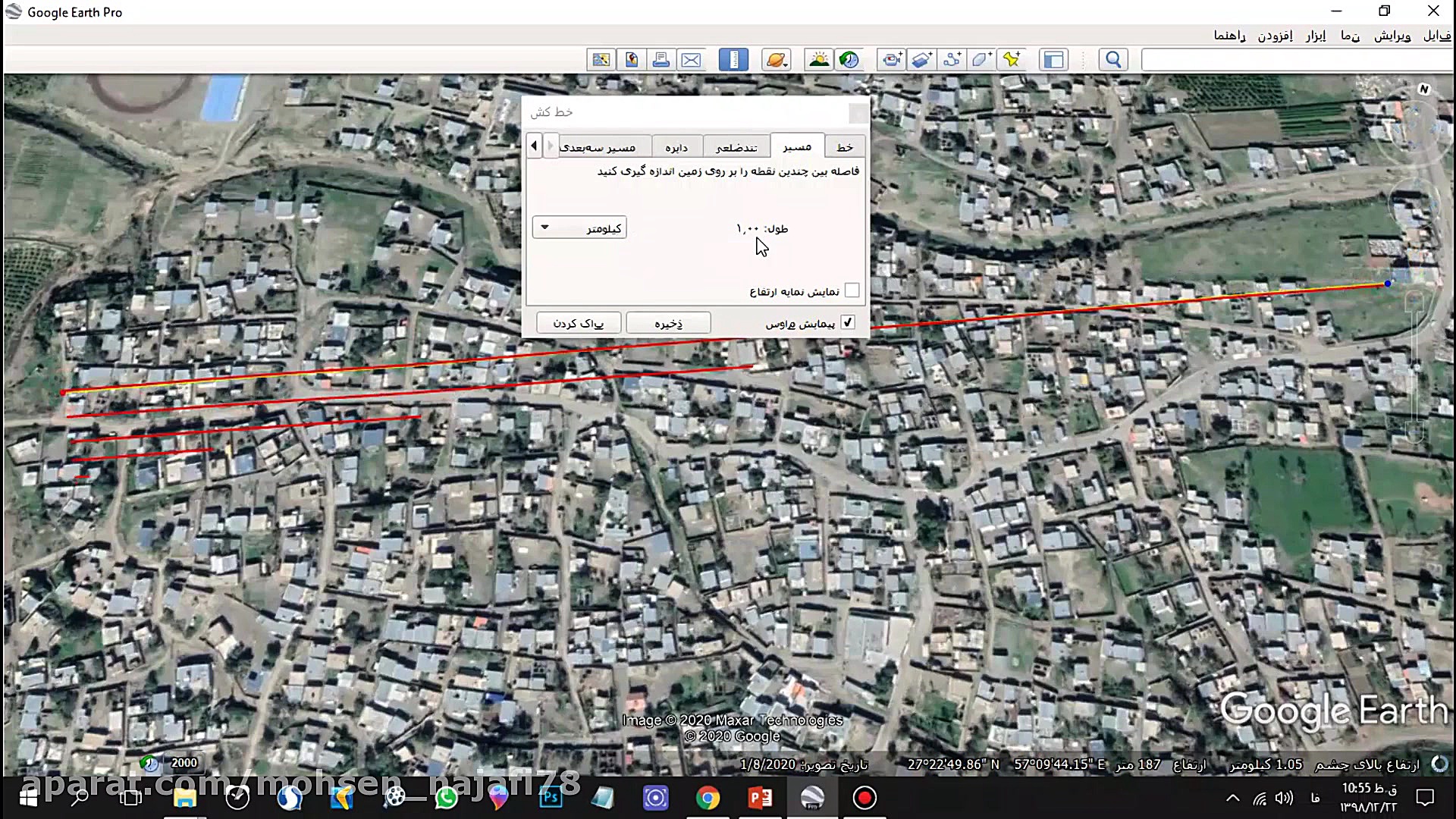
Task: Click the add path icon
Action: click(x=952, y=60)
